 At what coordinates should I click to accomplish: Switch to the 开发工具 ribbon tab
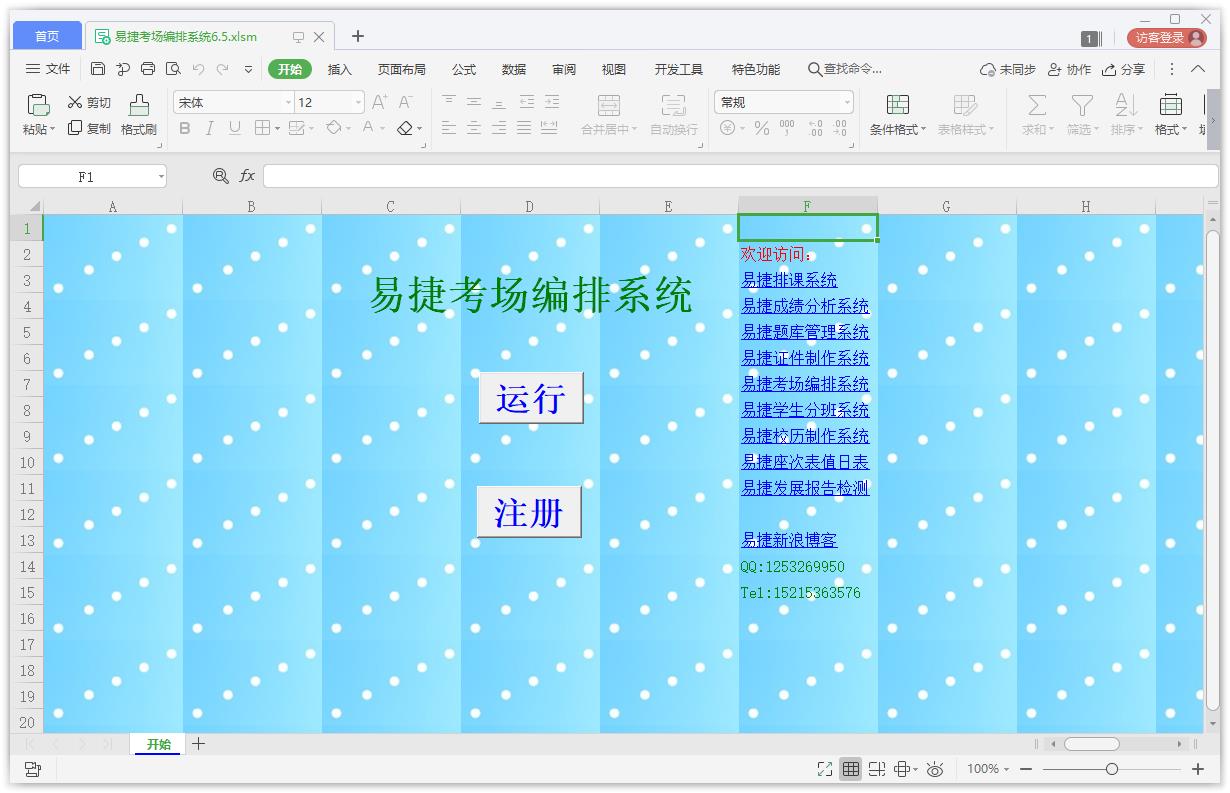(678, 69)
